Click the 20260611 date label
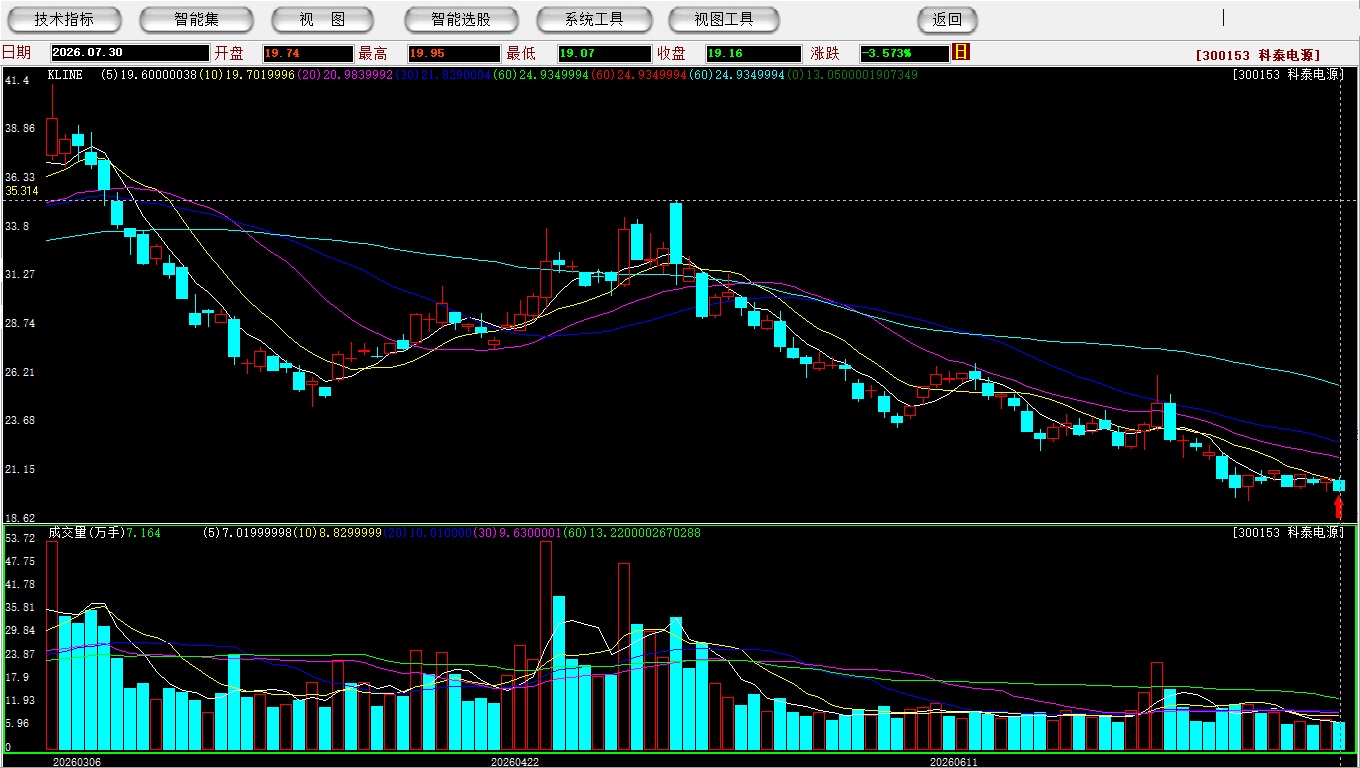 pos(953,761)
